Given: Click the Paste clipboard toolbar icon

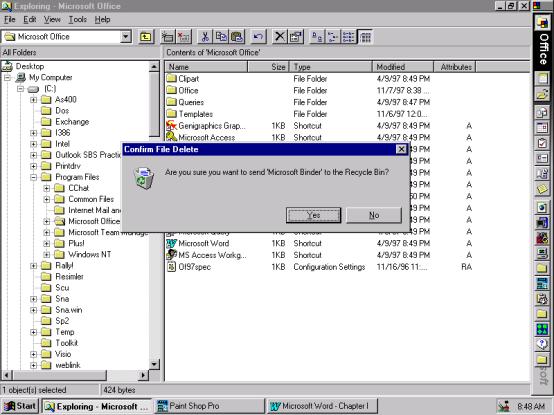Looking at the screenshot, I should tap(237, 37).
